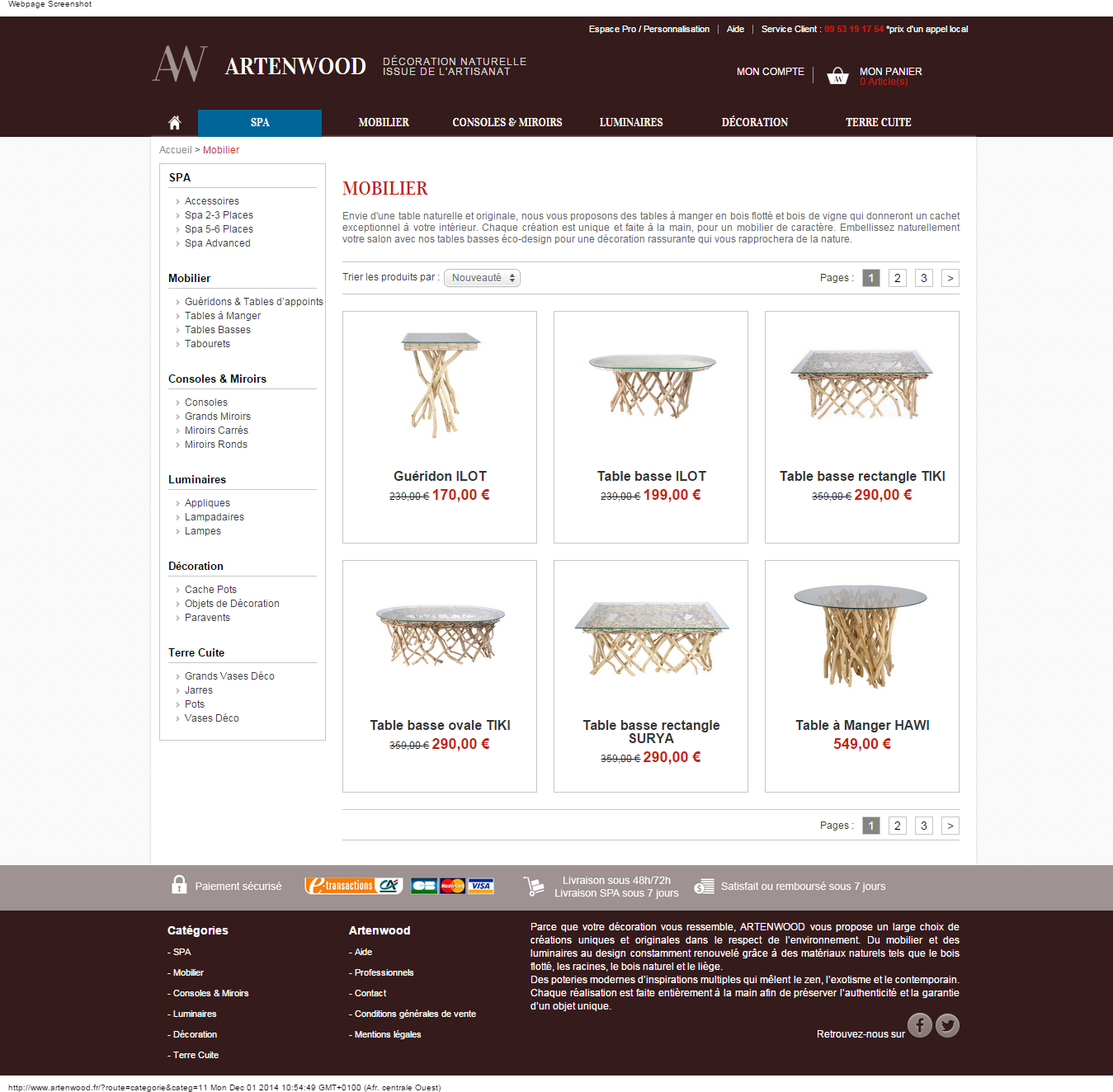Select Spa 2-3 Places sidebar link
Screen dimensions: 1113x1092
(219, 215)
